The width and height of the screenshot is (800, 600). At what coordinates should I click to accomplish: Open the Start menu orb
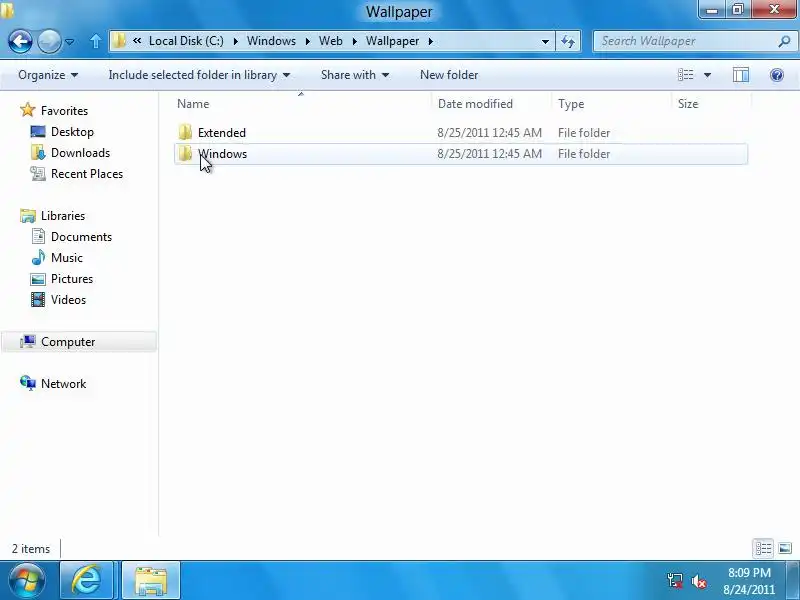[27, 581]
